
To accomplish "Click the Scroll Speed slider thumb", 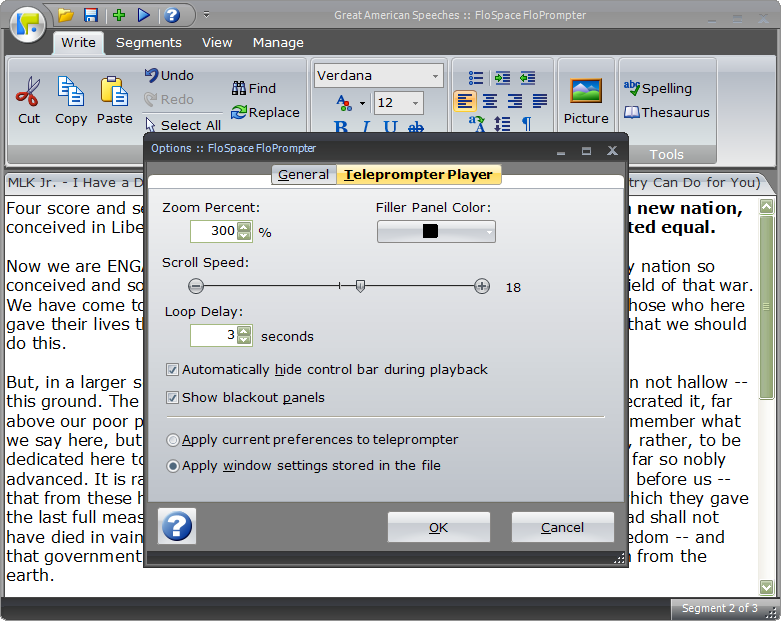I will click(x=360, y=286).
